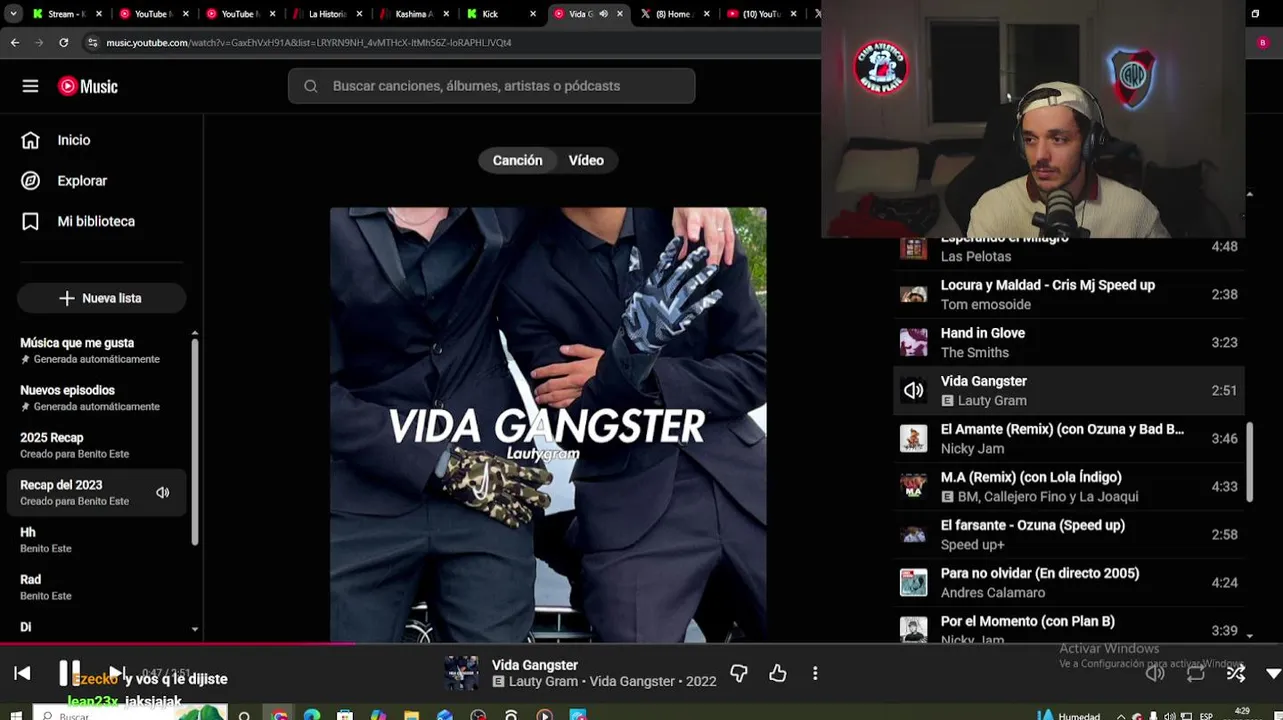
Task: Switch to the Stream - K browser tab
Action: pyautogui.click(x=67, y=14)
